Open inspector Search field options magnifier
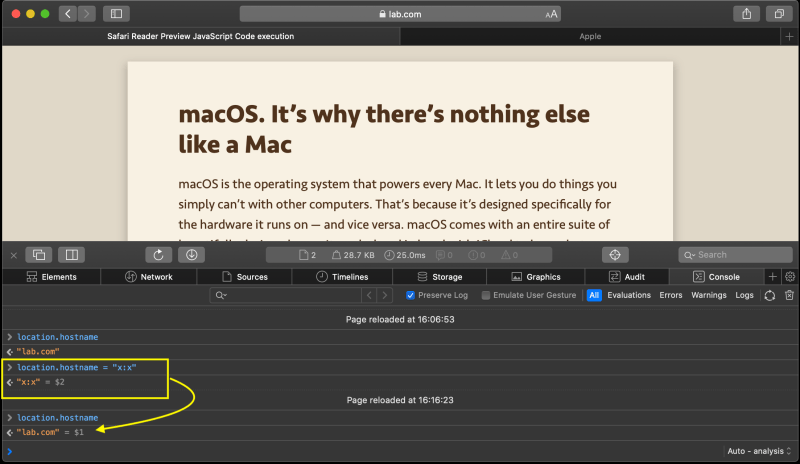 pyautogui.click(x=689, y=255)
